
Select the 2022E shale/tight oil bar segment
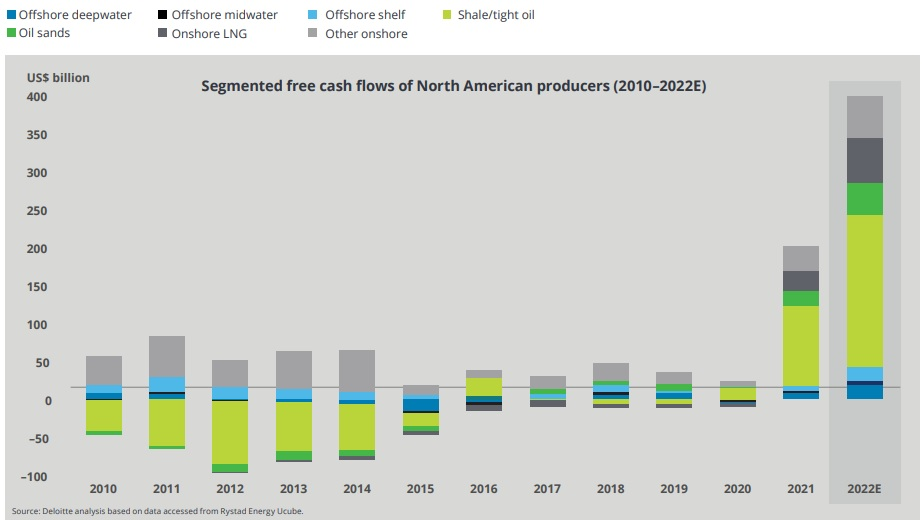864,290
